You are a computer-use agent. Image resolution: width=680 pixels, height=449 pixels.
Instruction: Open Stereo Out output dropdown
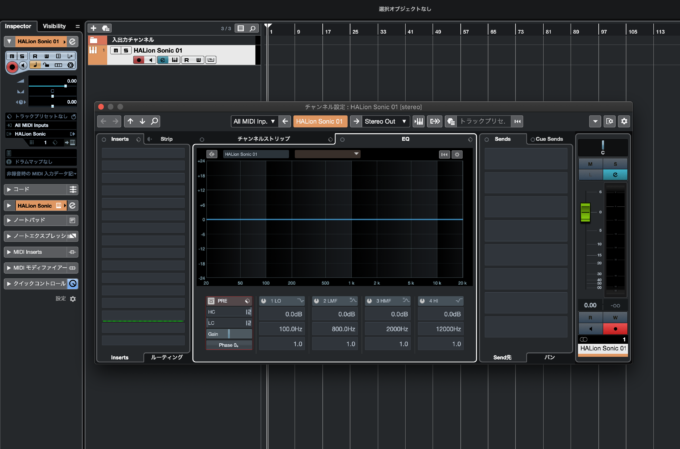386,121
